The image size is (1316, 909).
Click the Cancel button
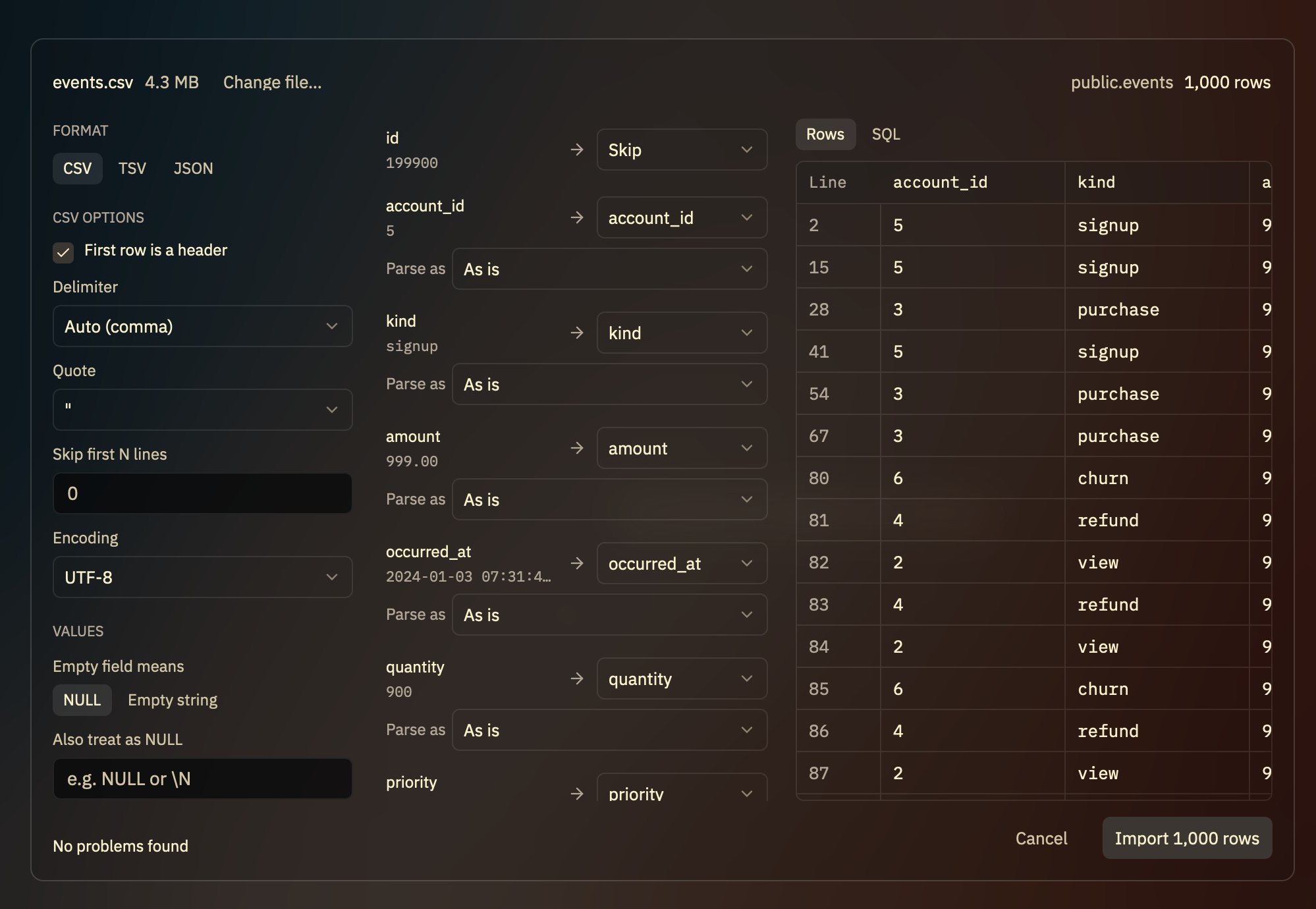tap(1041, 838)
